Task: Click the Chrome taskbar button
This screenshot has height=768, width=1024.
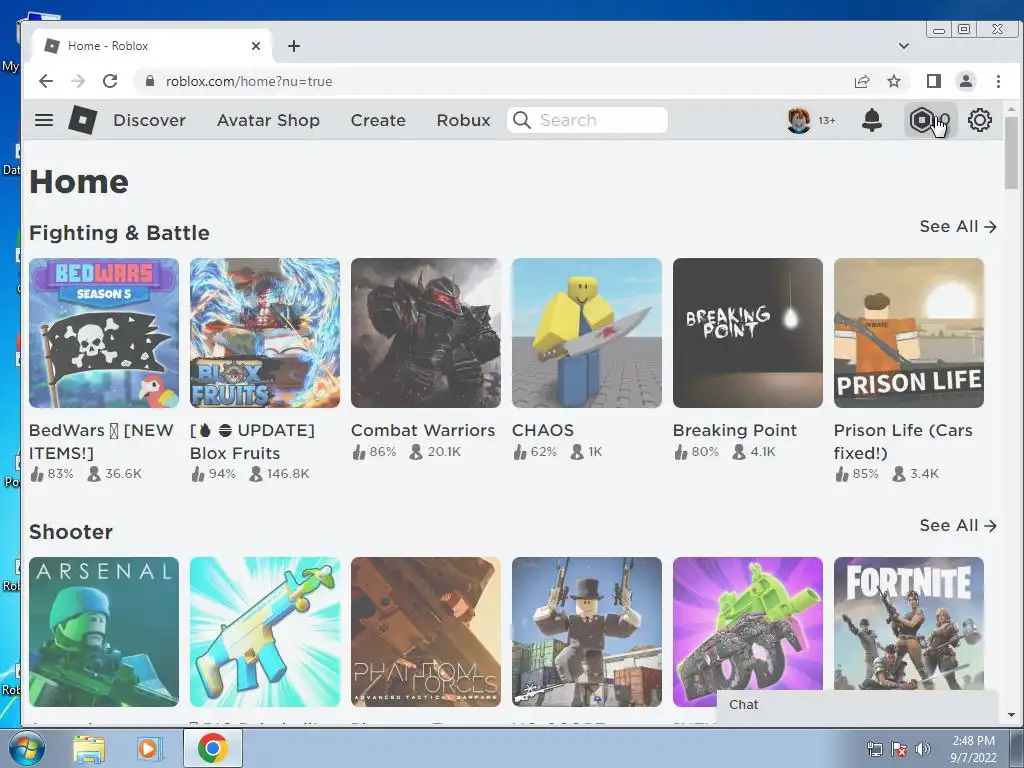Action: point(212,748)
